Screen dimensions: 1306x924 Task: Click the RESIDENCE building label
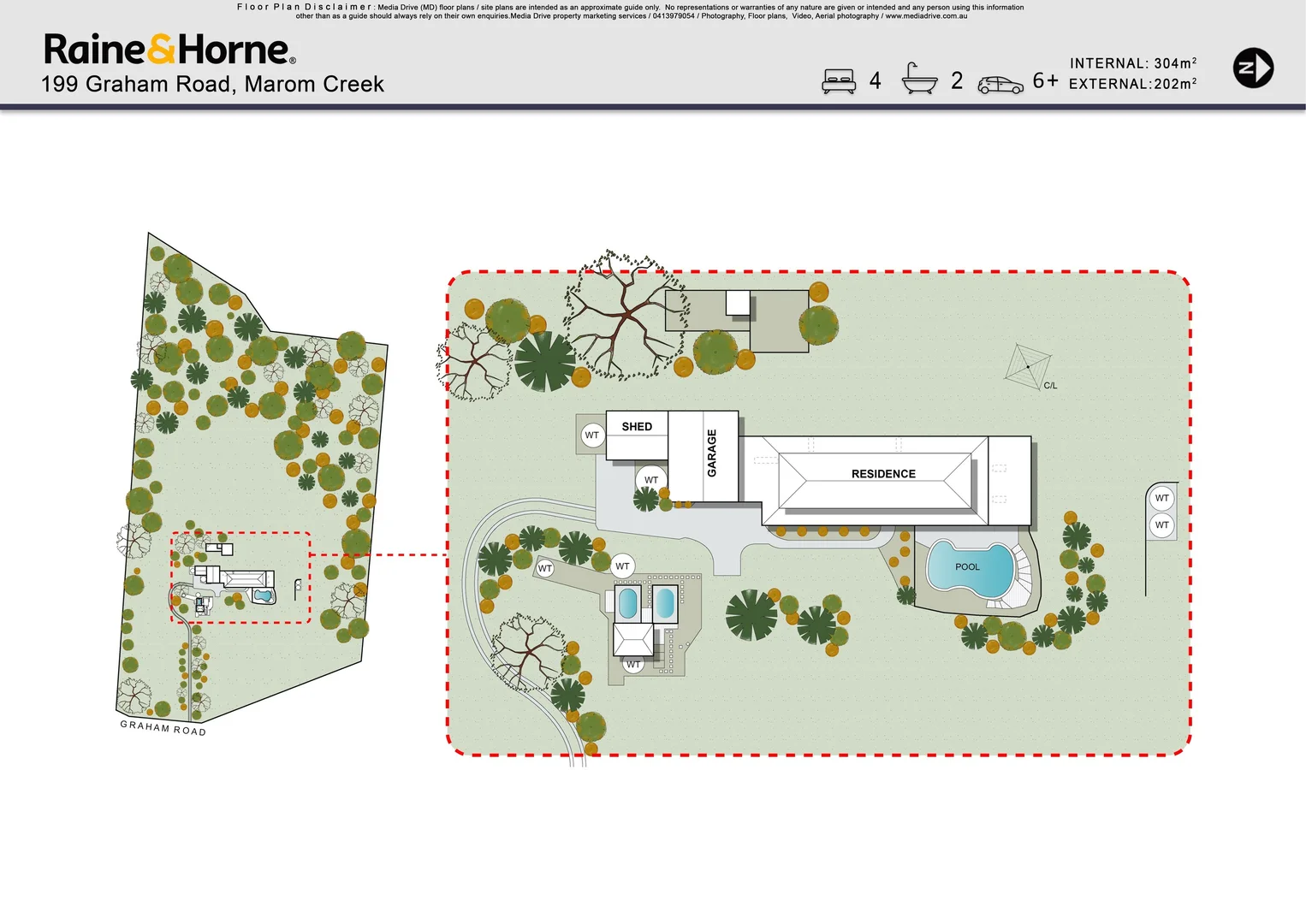[x=883, y=474]
